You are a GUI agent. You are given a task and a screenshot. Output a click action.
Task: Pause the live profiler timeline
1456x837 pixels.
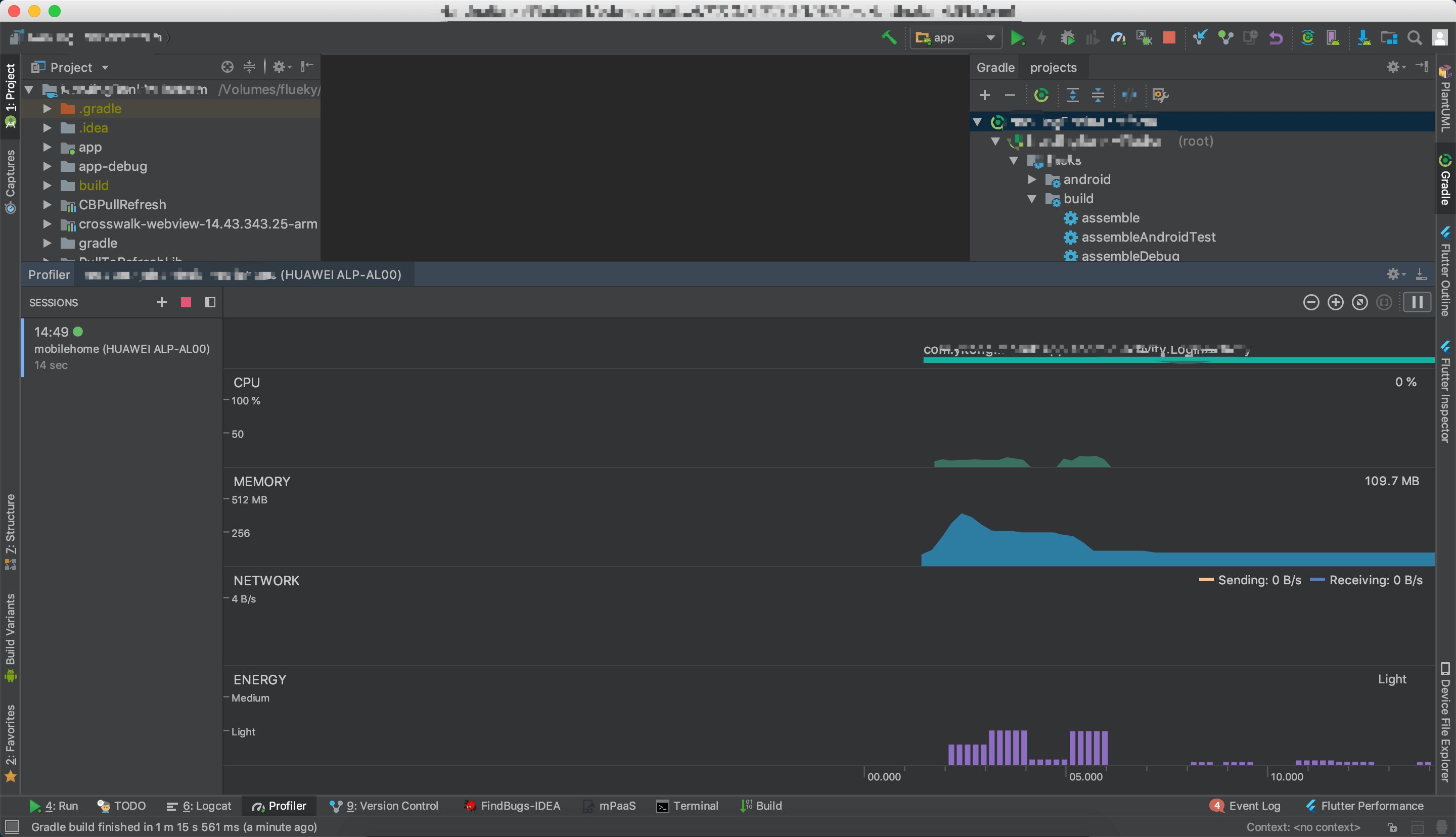pos(1417,302)
